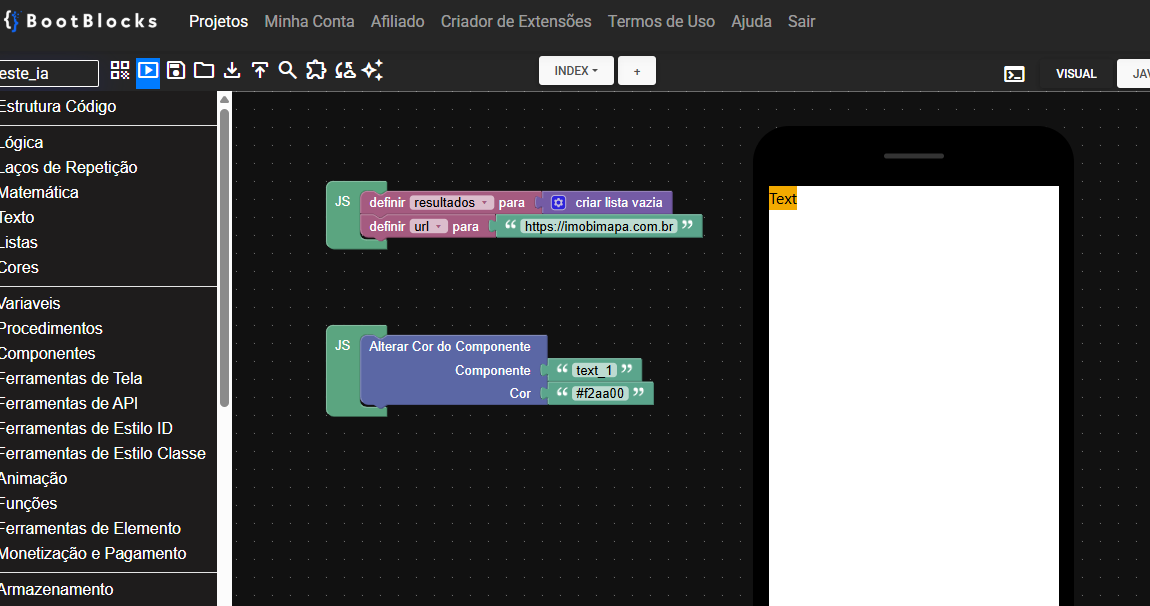Click the AI sparkles icon
The width and height of the screenshot is (1150, 606).
click(373, 70)
